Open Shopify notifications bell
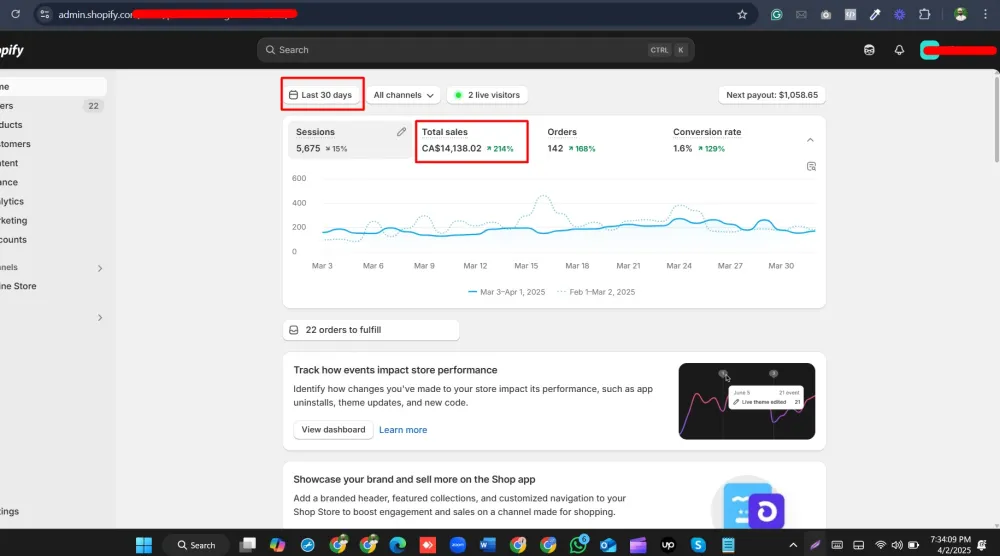The width and height of the screenshot is (1000, 556). (899, 50)
